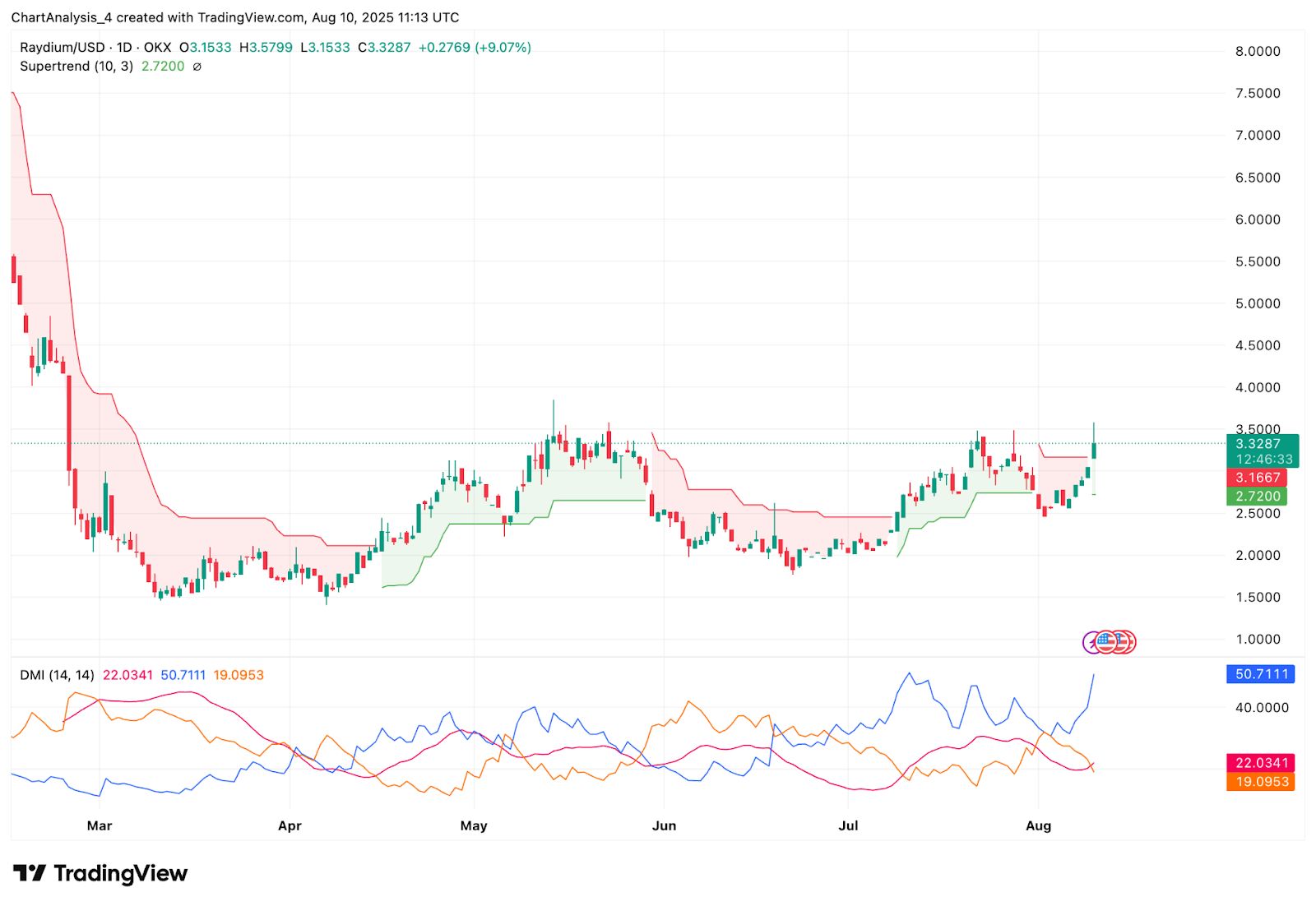Click the TradingView logo at bottom left

100,873
